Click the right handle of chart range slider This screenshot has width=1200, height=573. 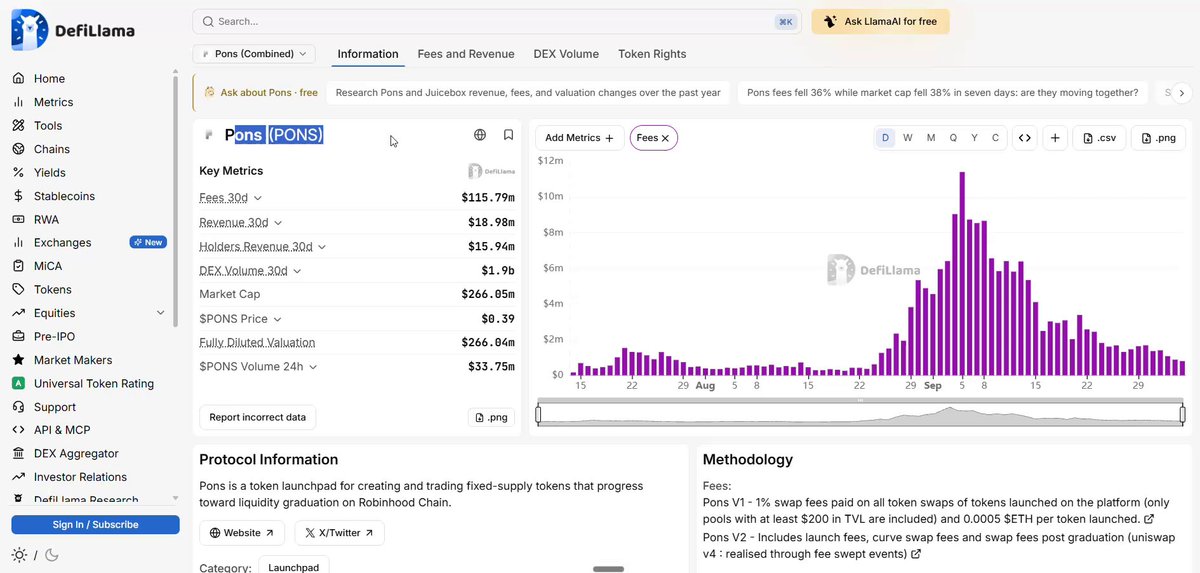tap(1182, 414)
